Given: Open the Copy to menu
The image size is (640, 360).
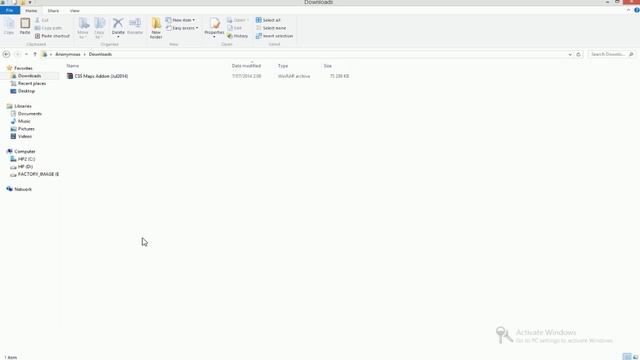Looking at the screenshot, I should click(100, 29).
